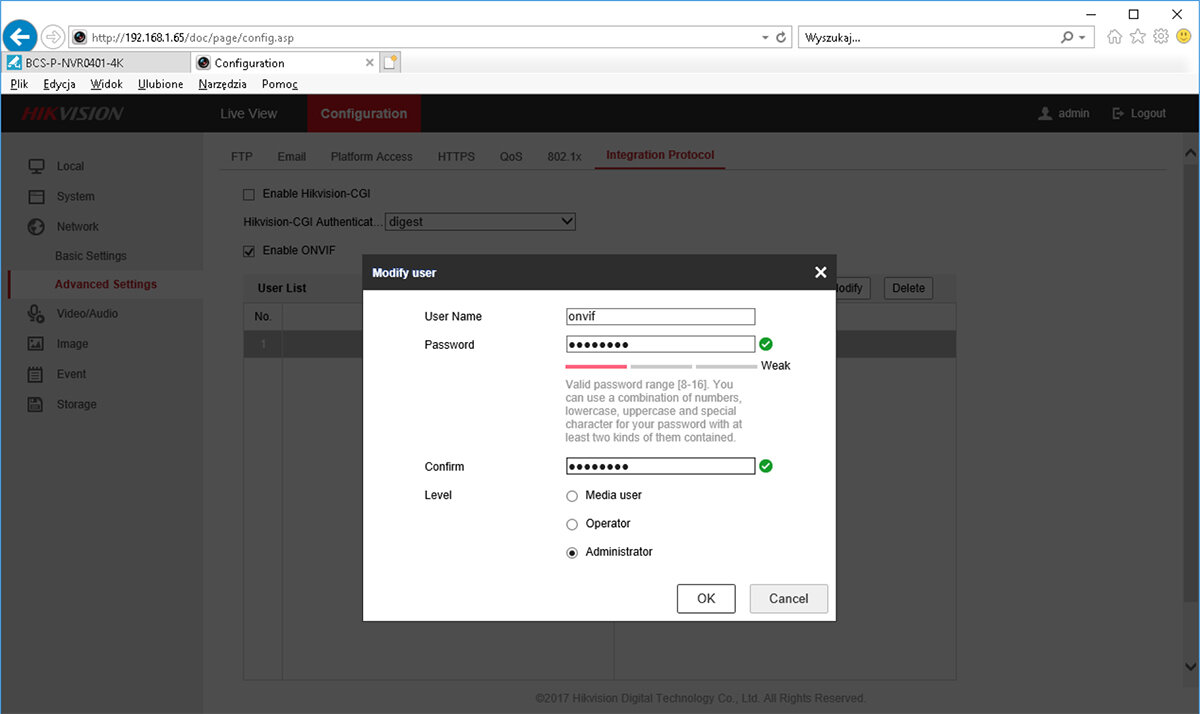Viewport: 1200px width, 714px height.
Task: Open browser settings gear icon
Action: [1161, 37]
